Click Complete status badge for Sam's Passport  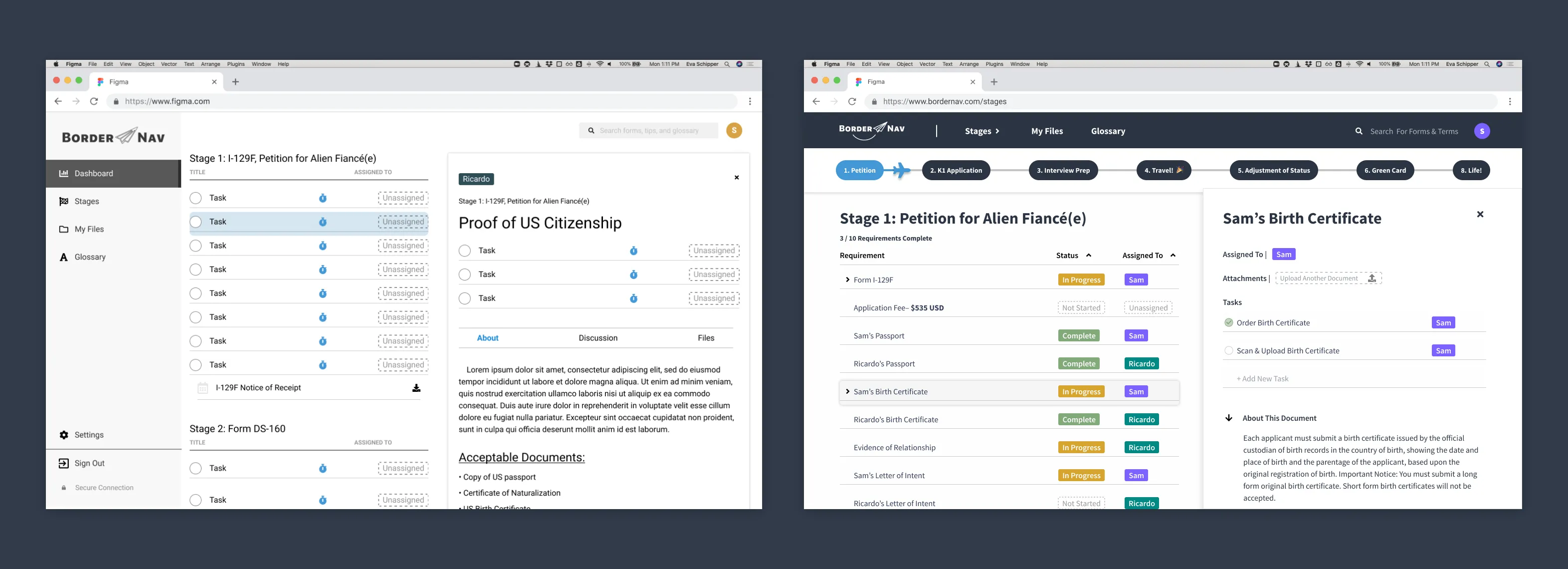click(x=1079, y=336)
